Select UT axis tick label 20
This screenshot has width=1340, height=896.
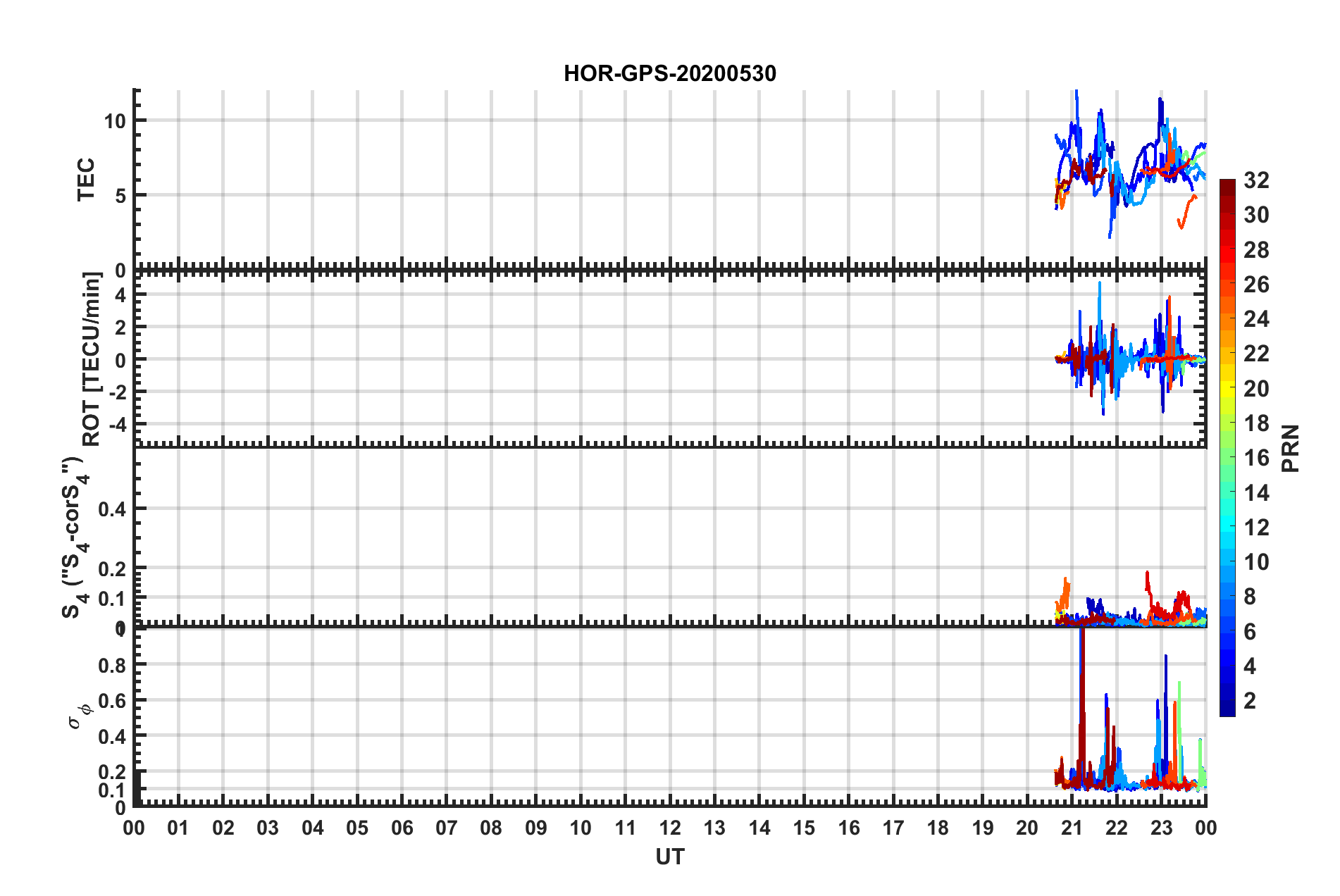tap(1027, 828)
